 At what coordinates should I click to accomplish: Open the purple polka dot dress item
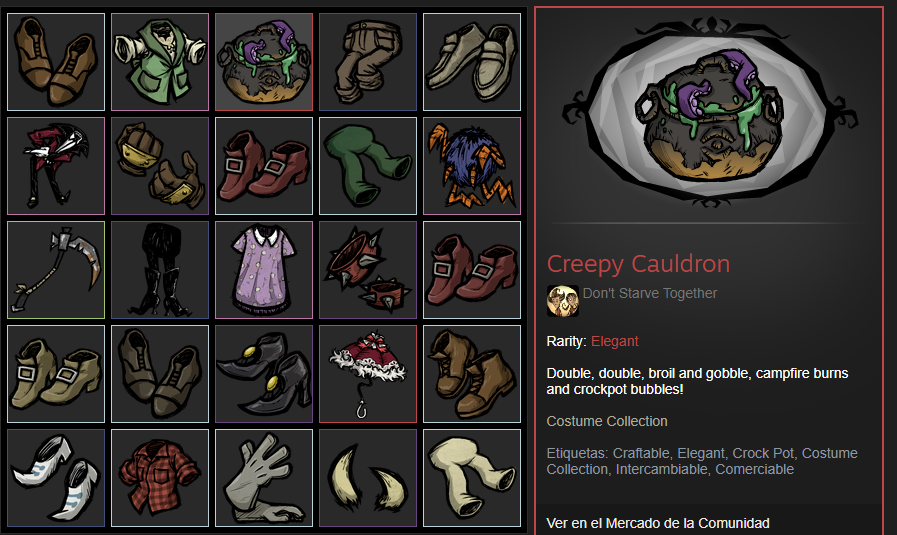click(264, 270)
